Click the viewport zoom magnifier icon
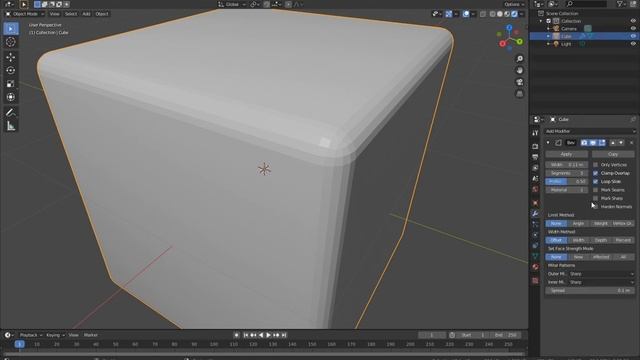The image size is (640, 360). point(520,59)
